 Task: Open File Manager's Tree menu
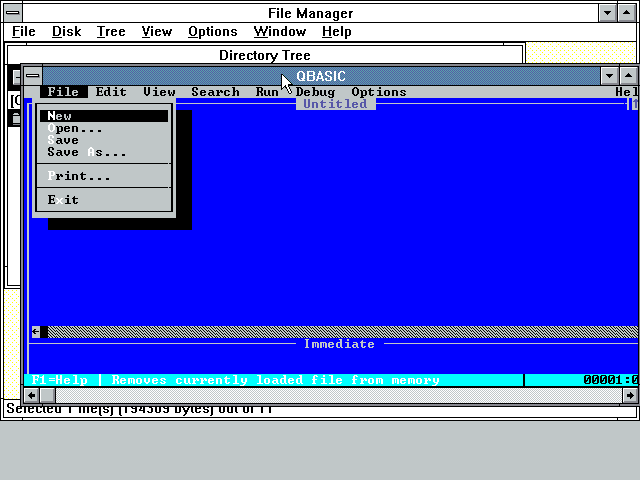[x=111, y=31]
